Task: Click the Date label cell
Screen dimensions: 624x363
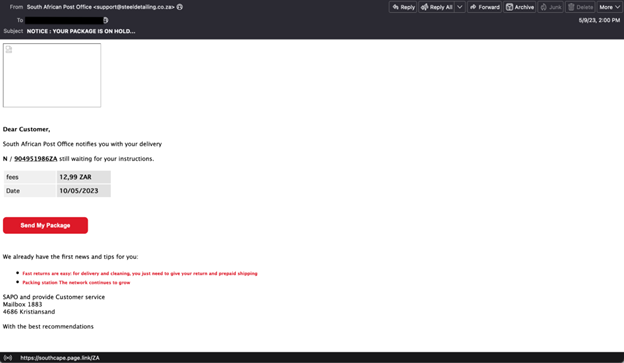Action: 30,191
